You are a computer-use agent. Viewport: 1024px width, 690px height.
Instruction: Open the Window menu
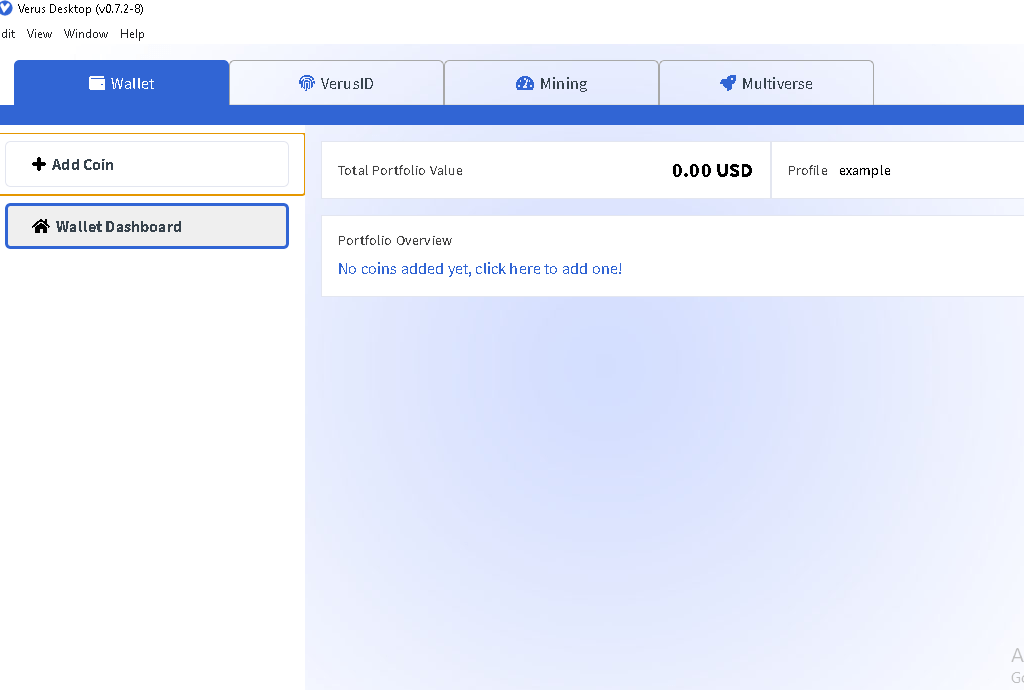(86, 33)
